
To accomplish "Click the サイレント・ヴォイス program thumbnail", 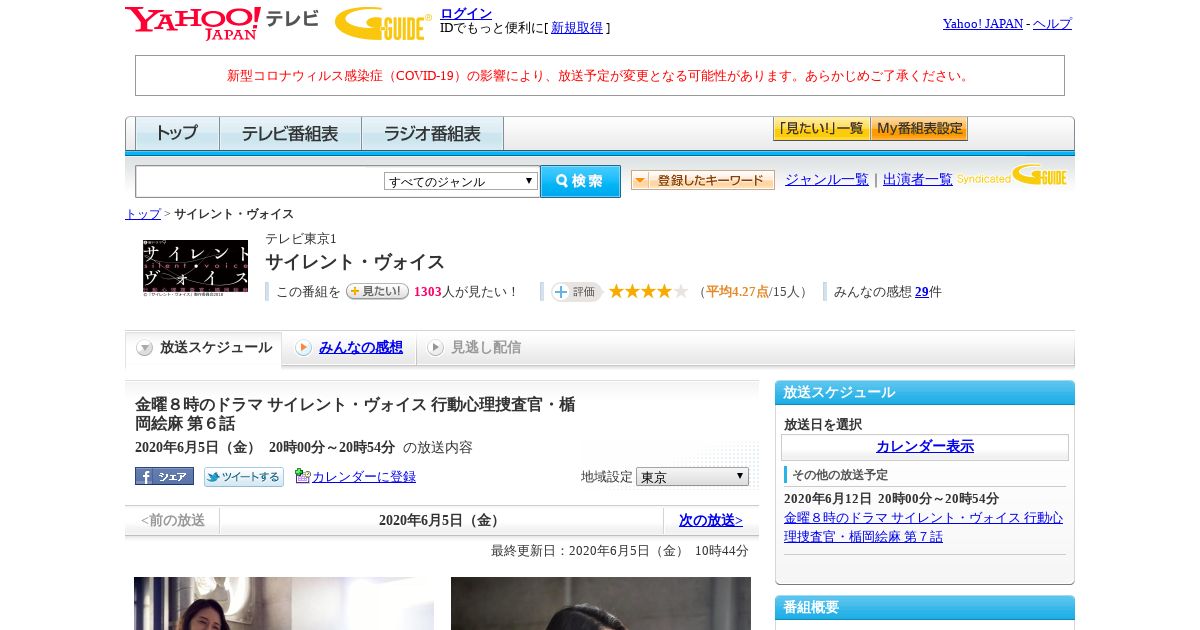I will (x=195, y=266).
